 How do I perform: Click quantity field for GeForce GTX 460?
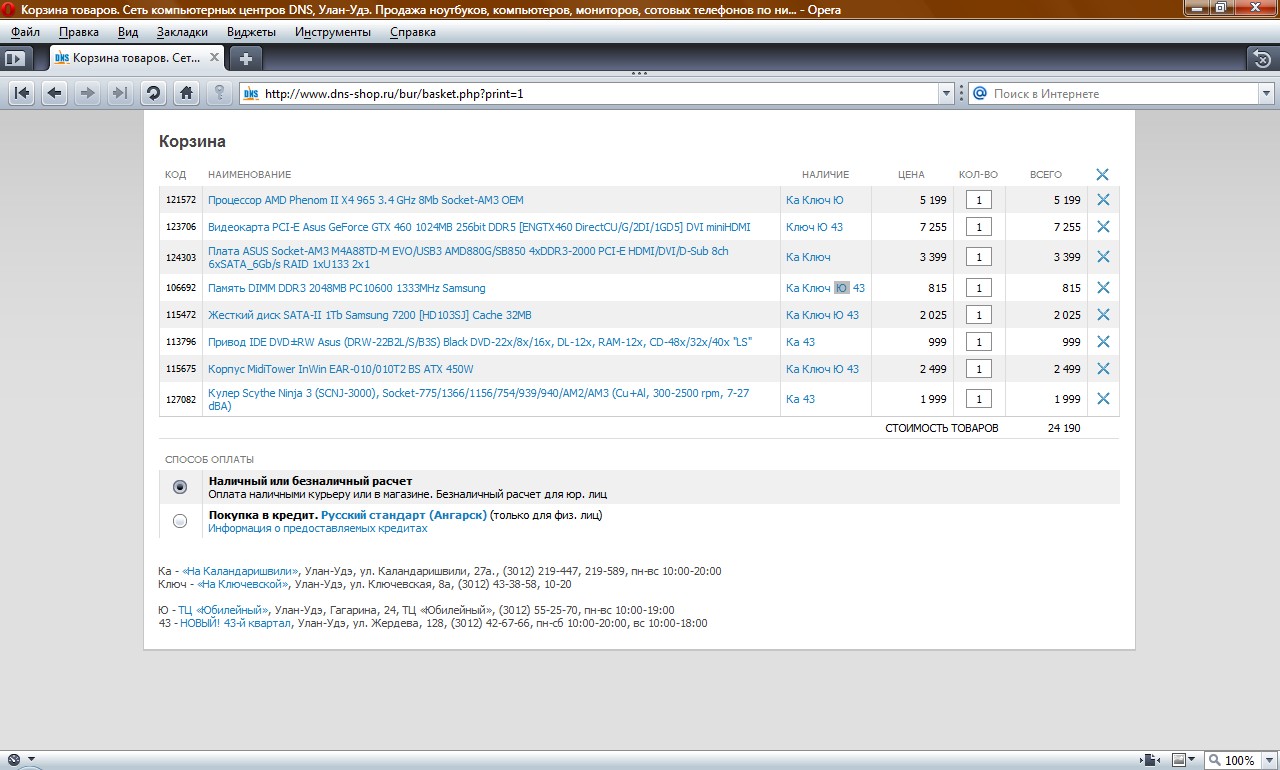[x=978, y=227]
